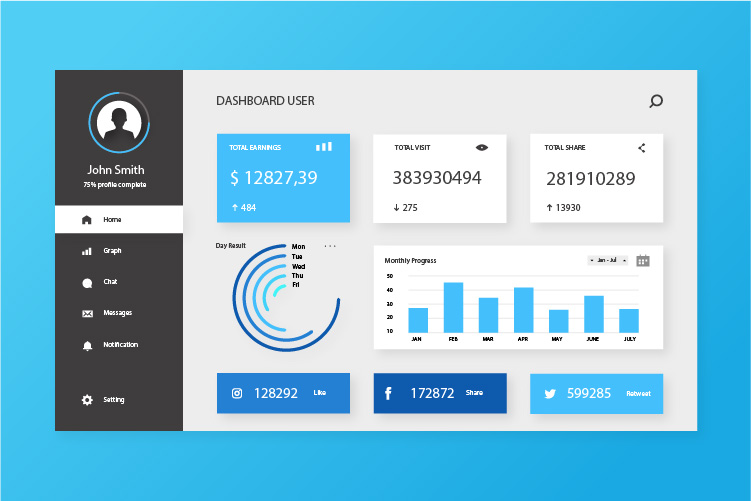Click the Twitter bird icon

(549, 394)
